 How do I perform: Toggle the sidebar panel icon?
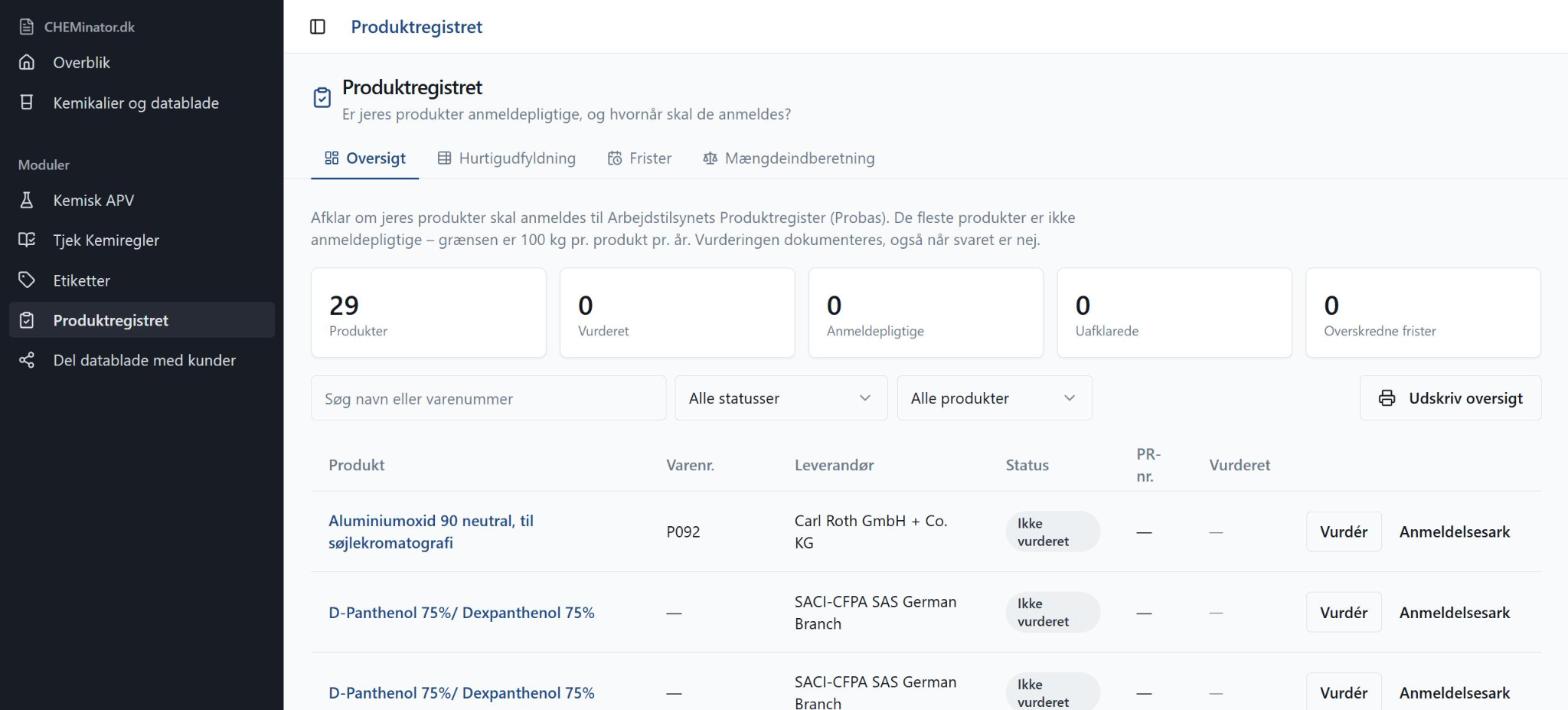pyautogui.click(x=317, y=27)
